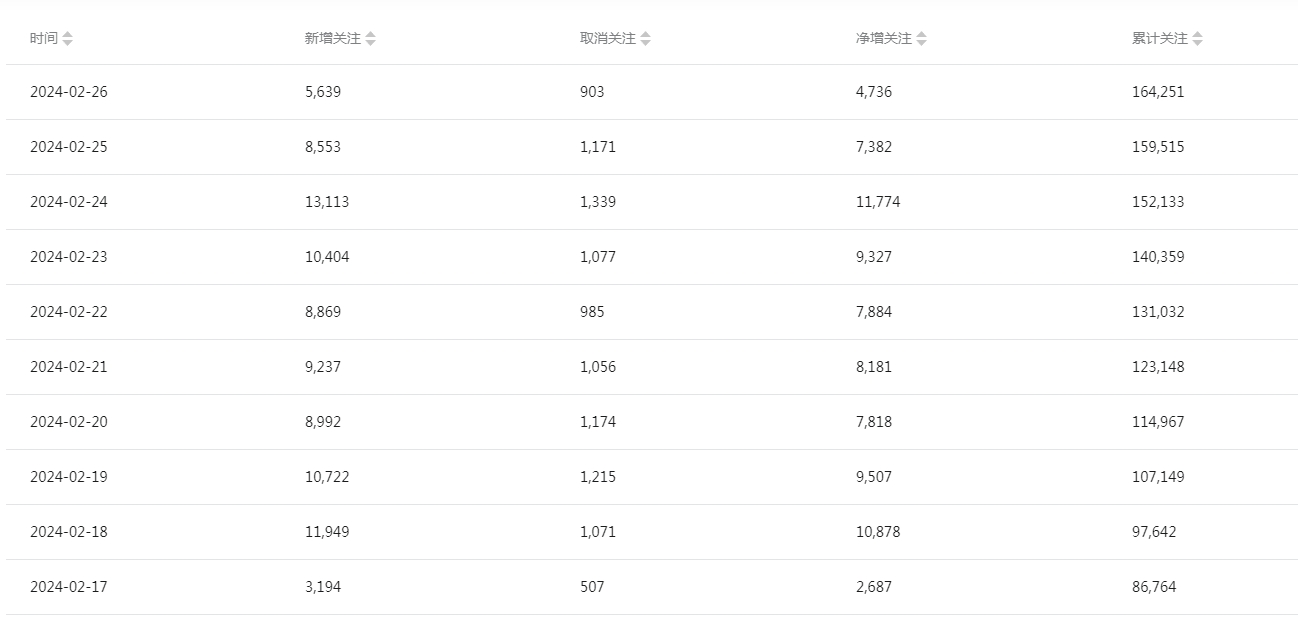The width and height of the screenshot is (1298, 623).
Task: Sort by 净增关注 sort arrows
Action: pyautogui.click(x=921, y=39)
